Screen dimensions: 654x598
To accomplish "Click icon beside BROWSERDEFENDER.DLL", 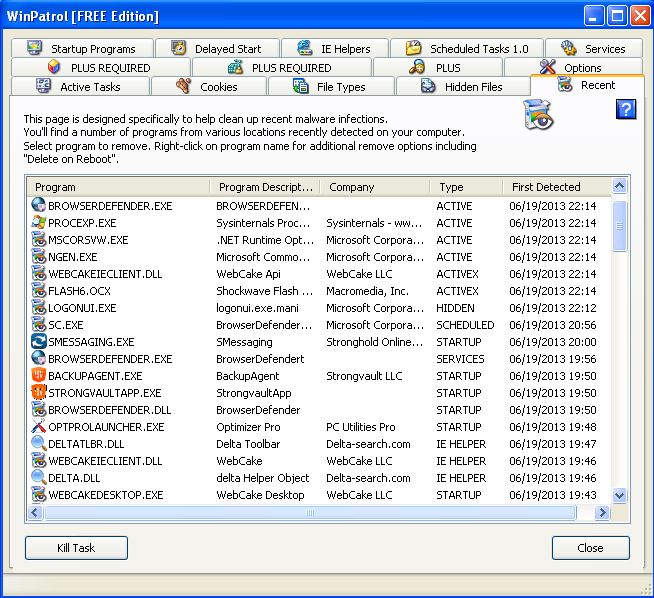I will 38,410.
